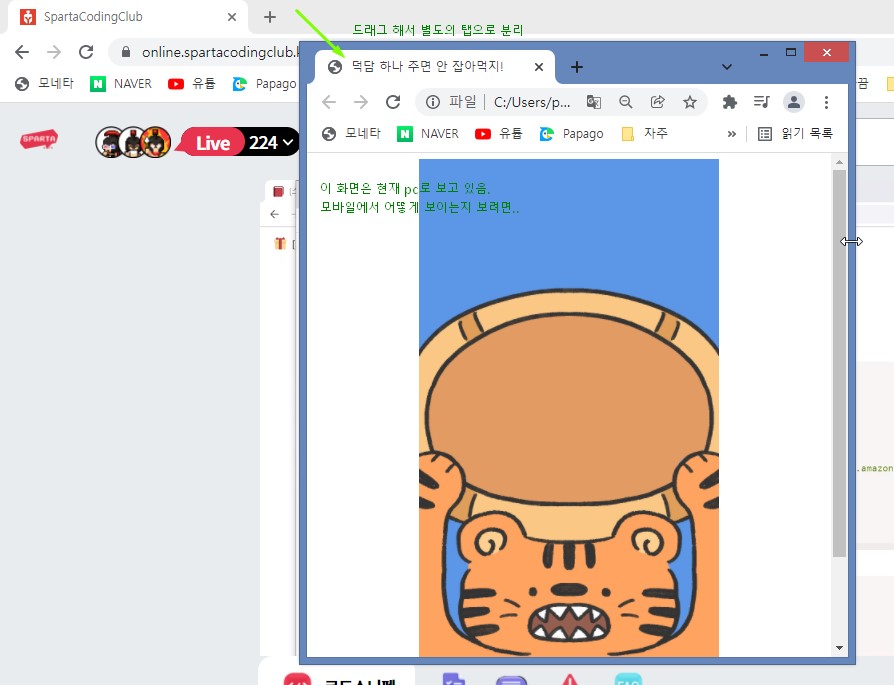Open Papago bookmark in back window
This screenshot has height=685, width=894.
[x=265, y=84]
